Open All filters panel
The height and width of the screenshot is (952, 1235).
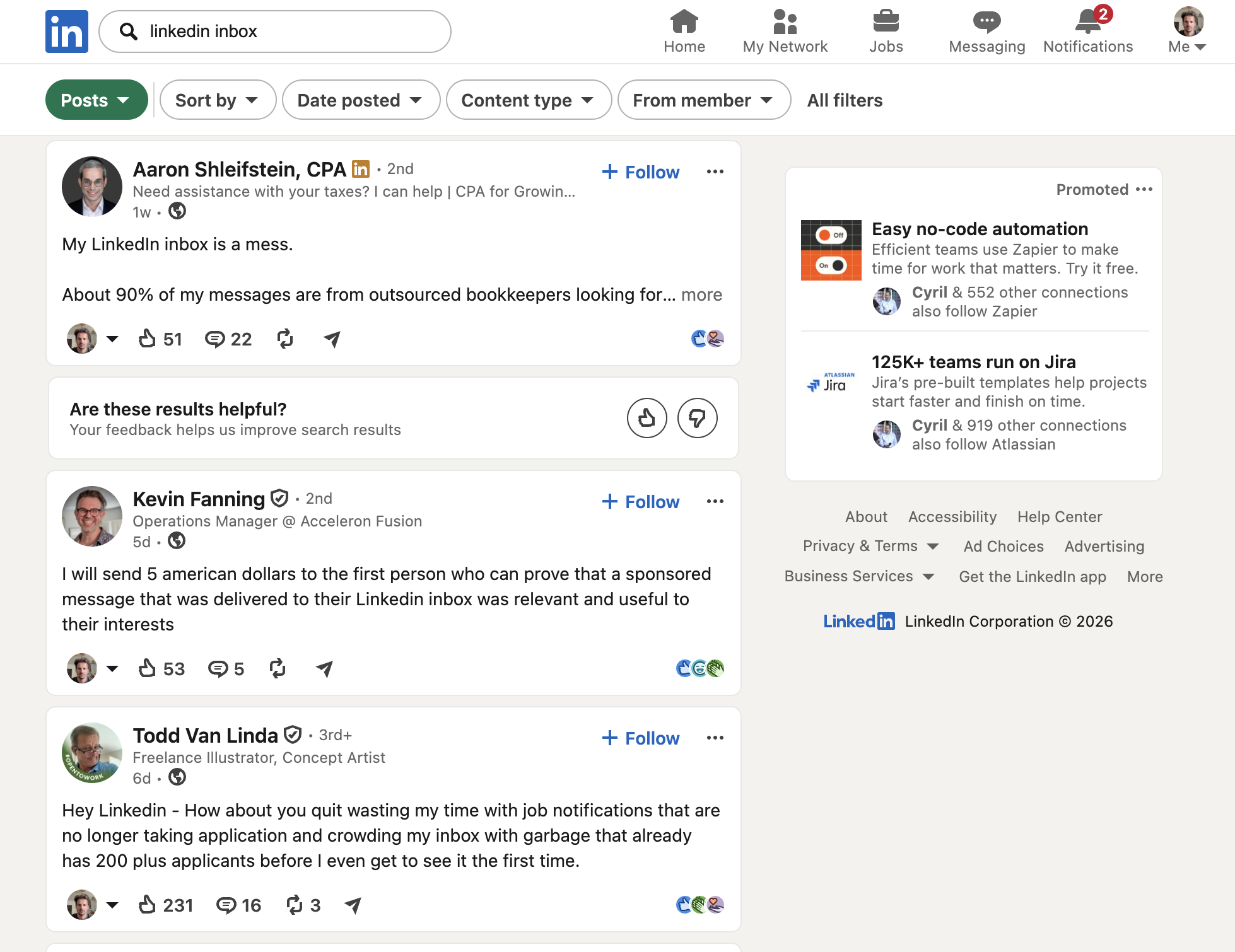pyautogui.click(x=845, y=100)
